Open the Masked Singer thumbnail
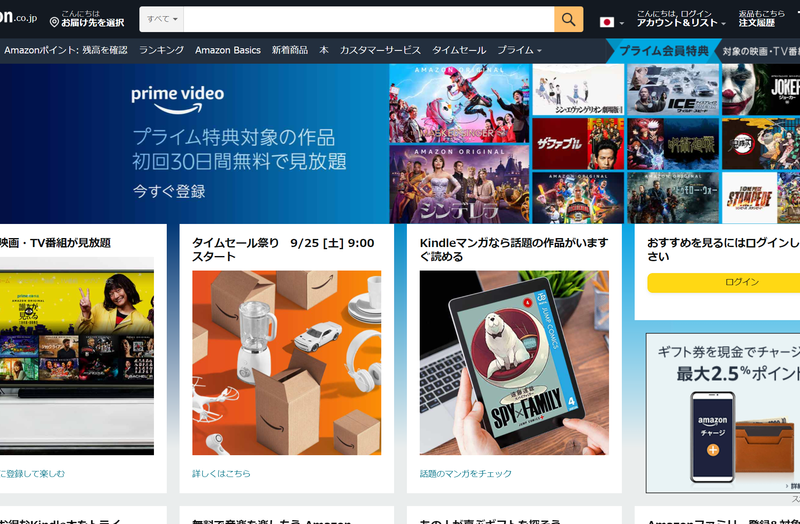800x524 pixels. pyautogui.click(x=459, y=104)
